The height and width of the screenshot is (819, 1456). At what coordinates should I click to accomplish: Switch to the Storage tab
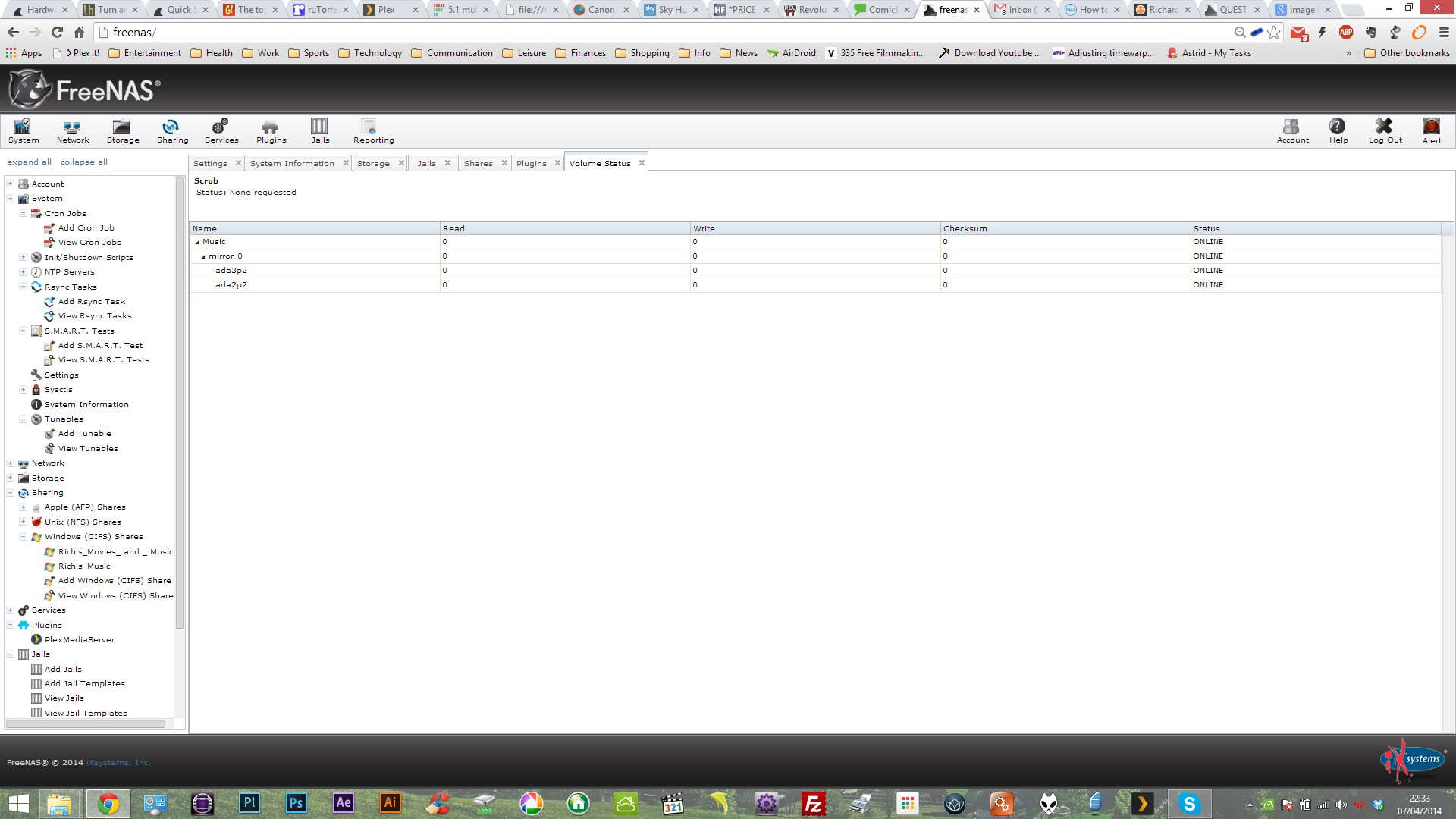[x=373, y=163]
